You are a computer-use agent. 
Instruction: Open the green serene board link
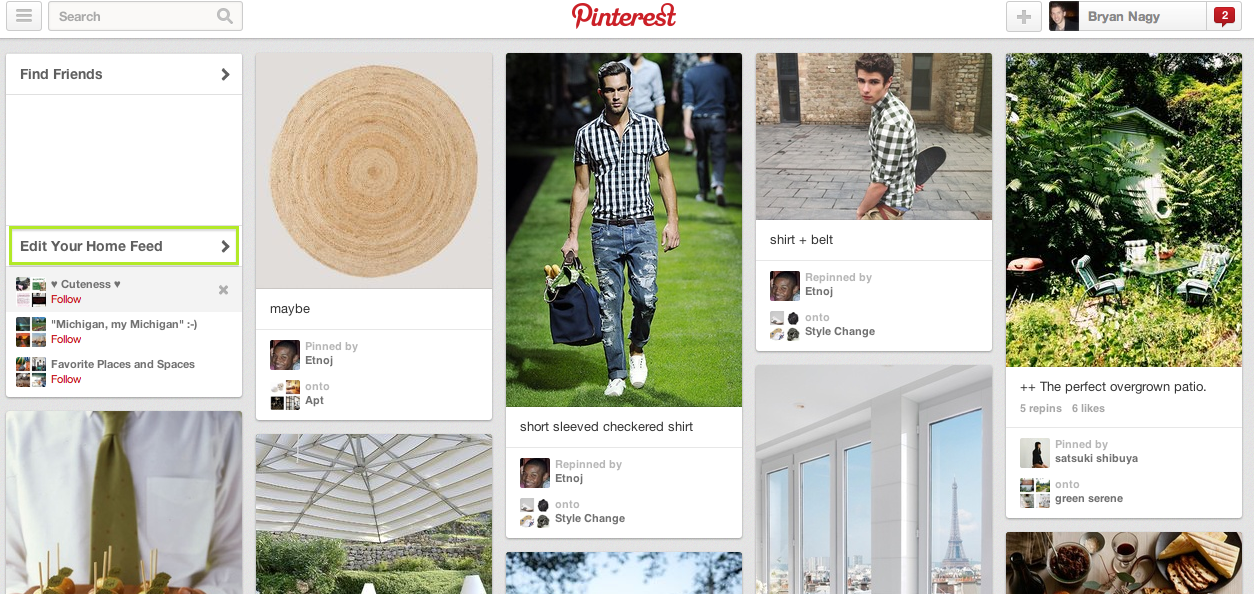click(x=1089, y=498)
